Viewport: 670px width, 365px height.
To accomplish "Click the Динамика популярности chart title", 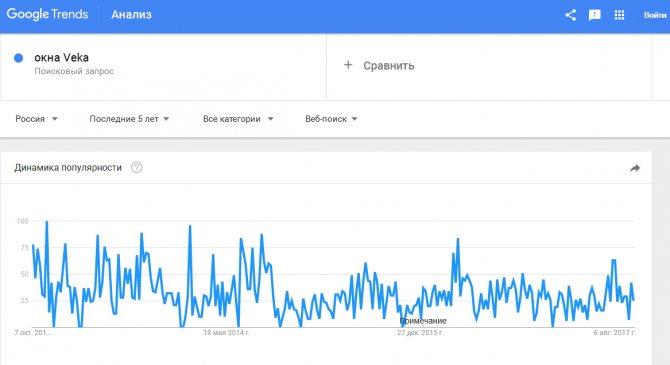I will pos(68,168).
